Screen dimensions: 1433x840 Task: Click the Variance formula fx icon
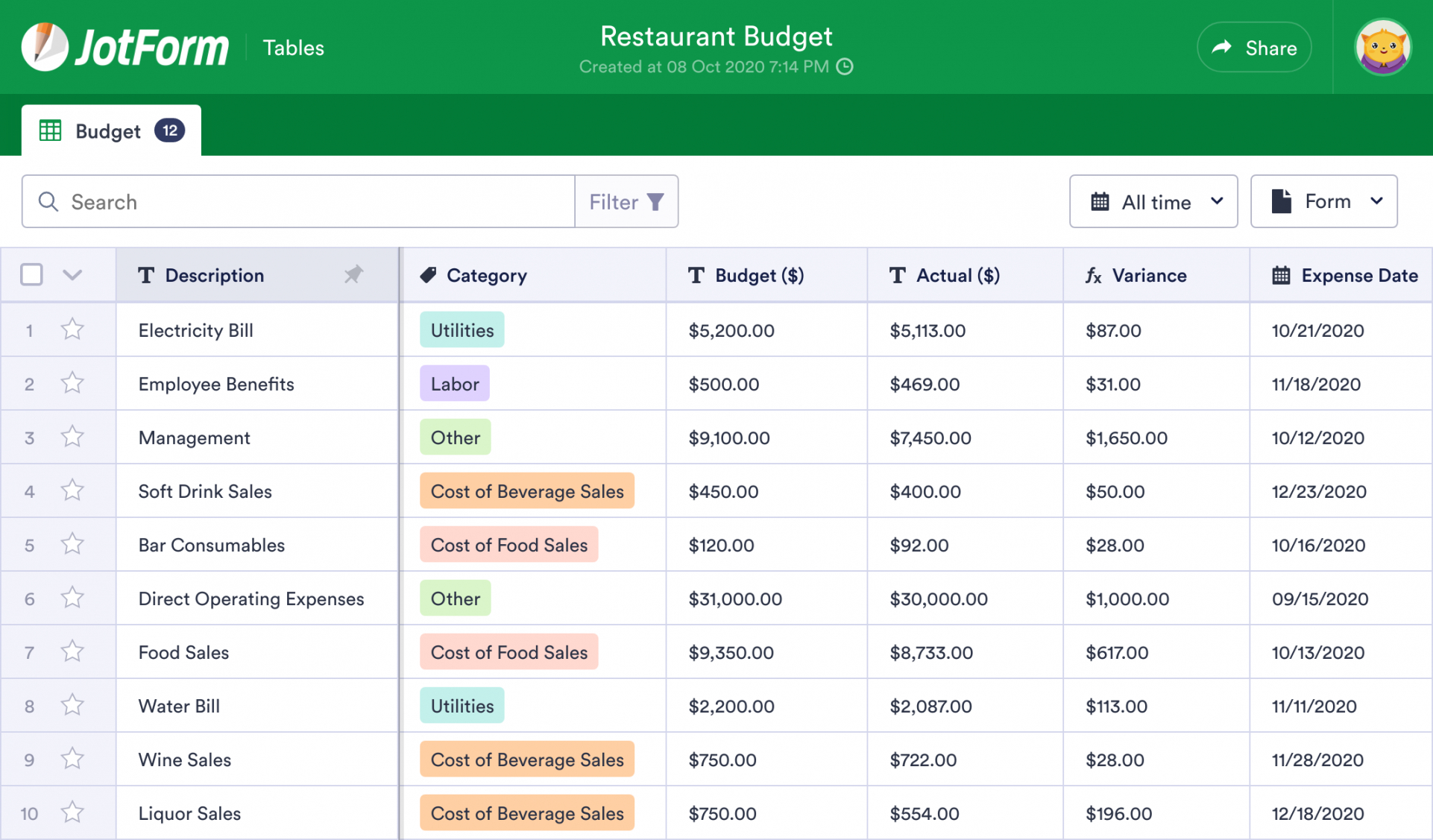tap(1093, 276)
